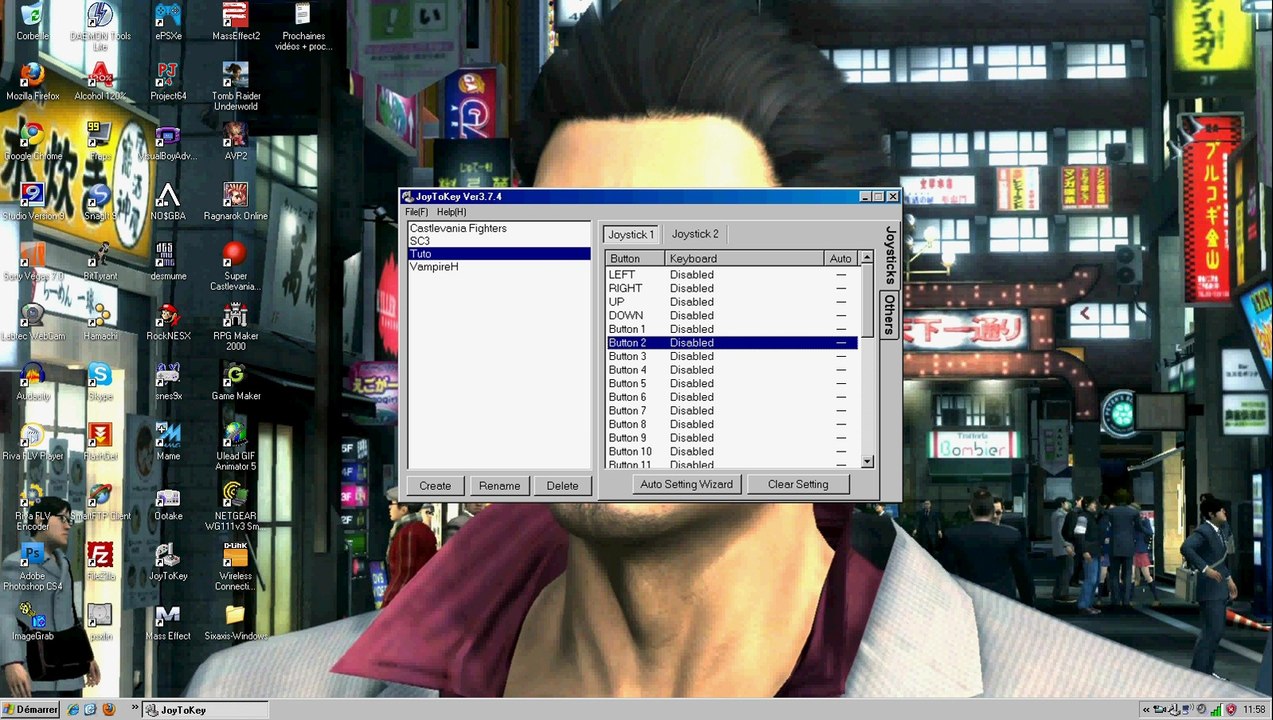This screenshot has width=1273, height=720.
Task: Open the Help(H) menu in JoyToKey
Action: (x=451, y=212)
